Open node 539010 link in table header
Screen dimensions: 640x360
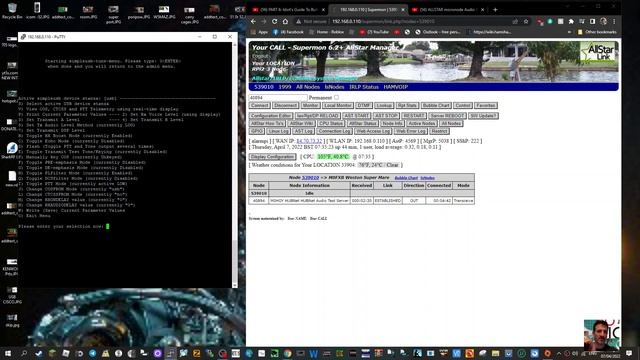[x=310, y=178]
